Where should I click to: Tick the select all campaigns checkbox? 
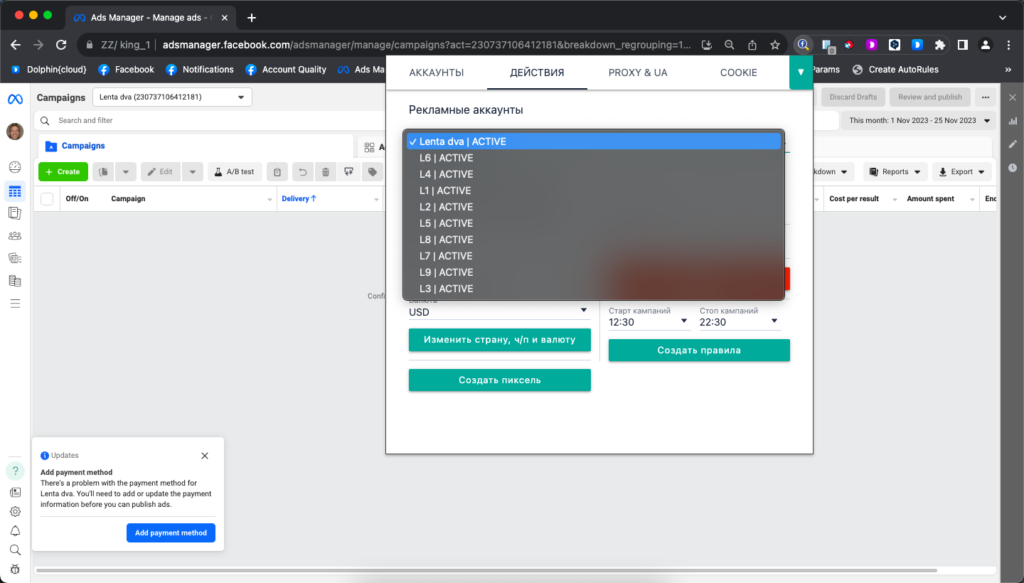tap(47, 198)
